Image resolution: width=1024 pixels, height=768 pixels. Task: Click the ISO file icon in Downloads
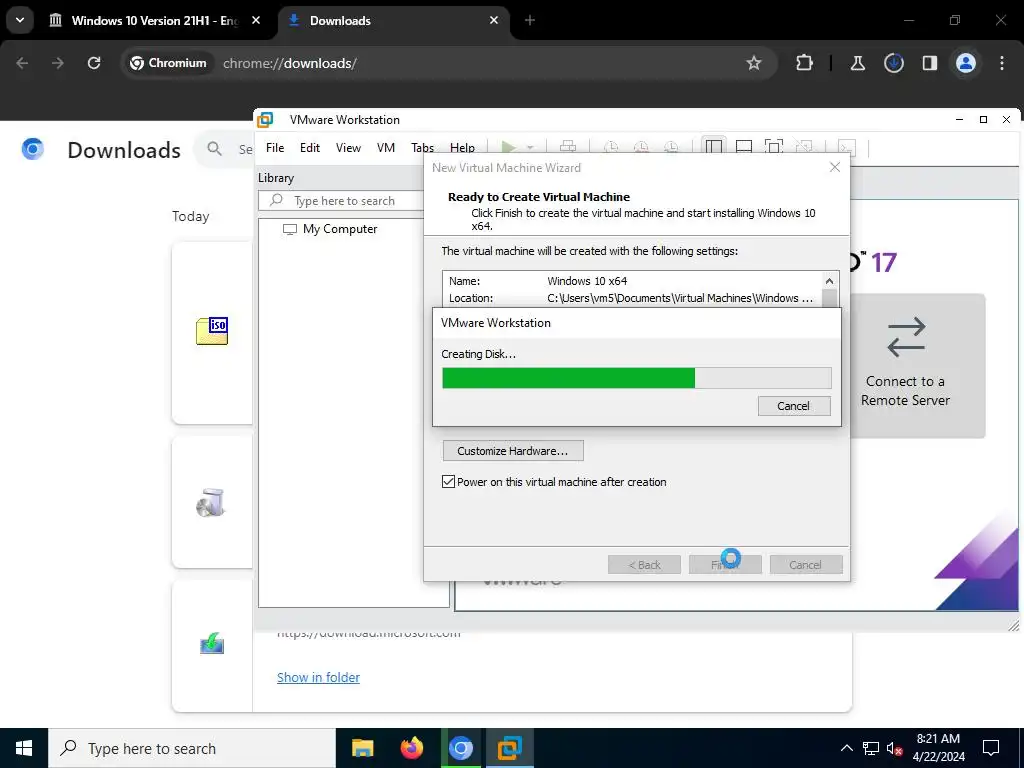[x=212, y=330]
